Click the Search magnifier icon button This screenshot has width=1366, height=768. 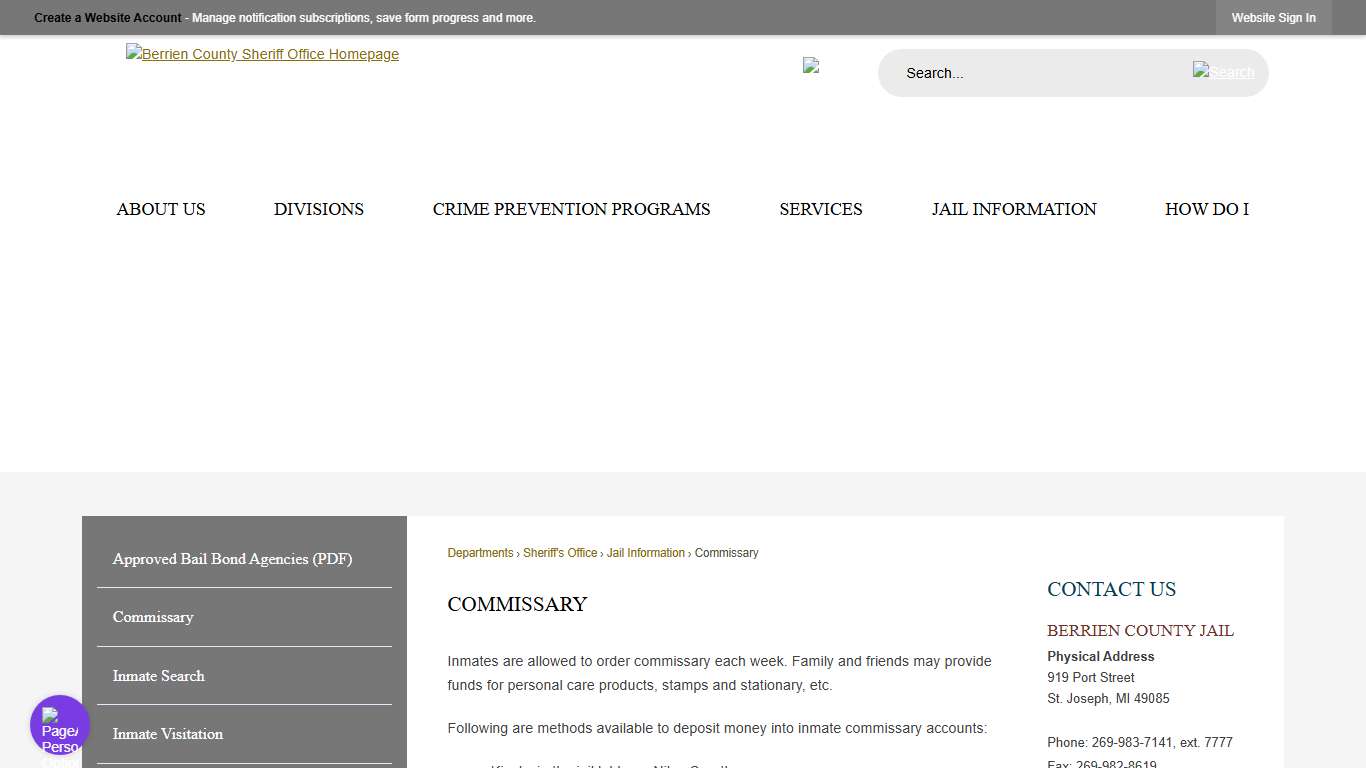click(1223, 71)
